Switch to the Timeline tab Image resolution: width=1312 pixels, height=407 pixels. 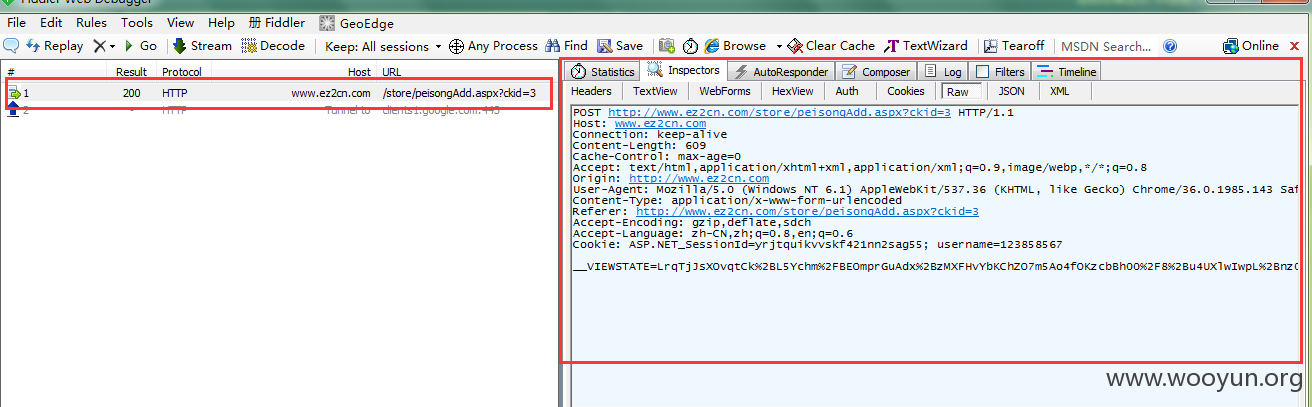tap(1067, 72)
